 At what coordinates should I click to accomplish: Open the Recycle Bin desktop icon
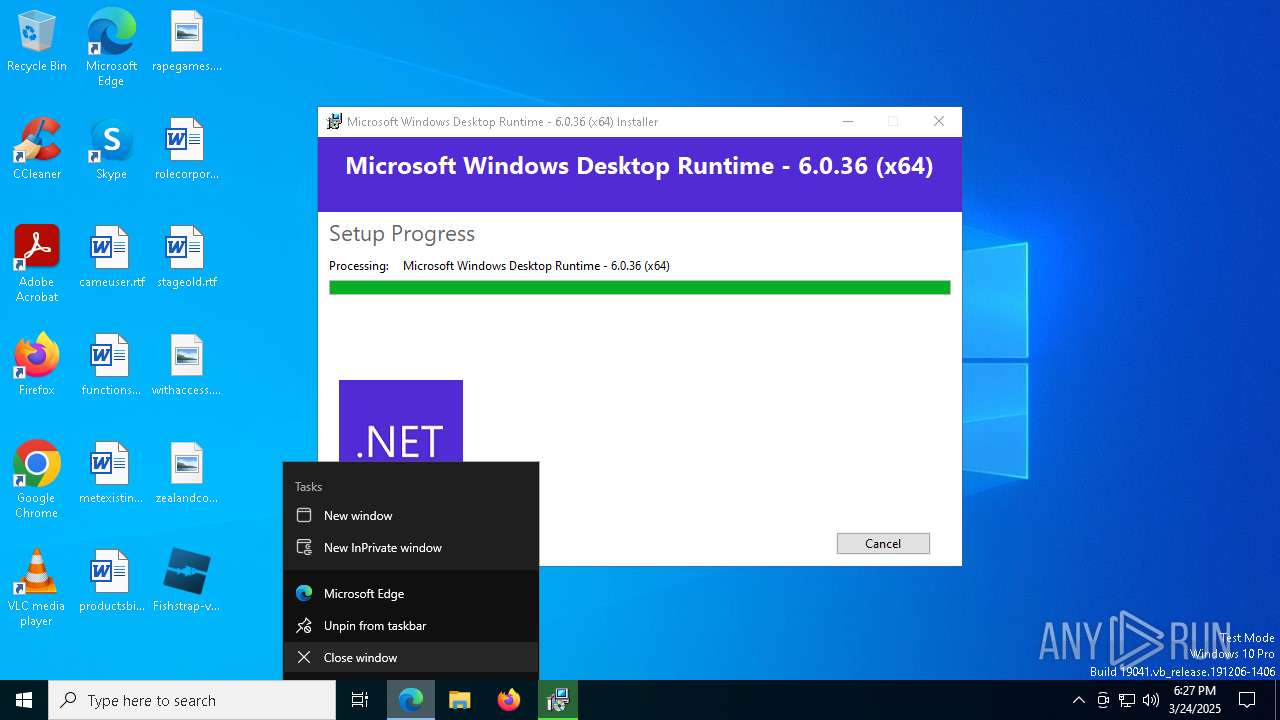pyautogui.click(x=37, y=42)
